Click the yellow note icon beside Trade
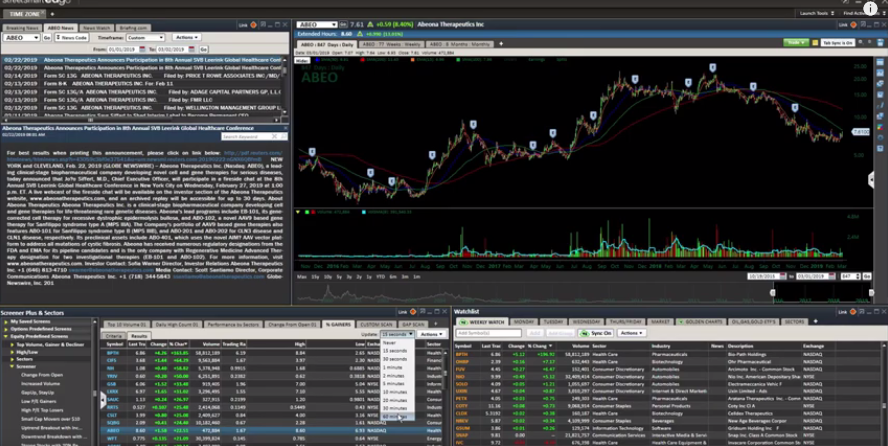Screen dimensions: 888x446 click(815, 42)
